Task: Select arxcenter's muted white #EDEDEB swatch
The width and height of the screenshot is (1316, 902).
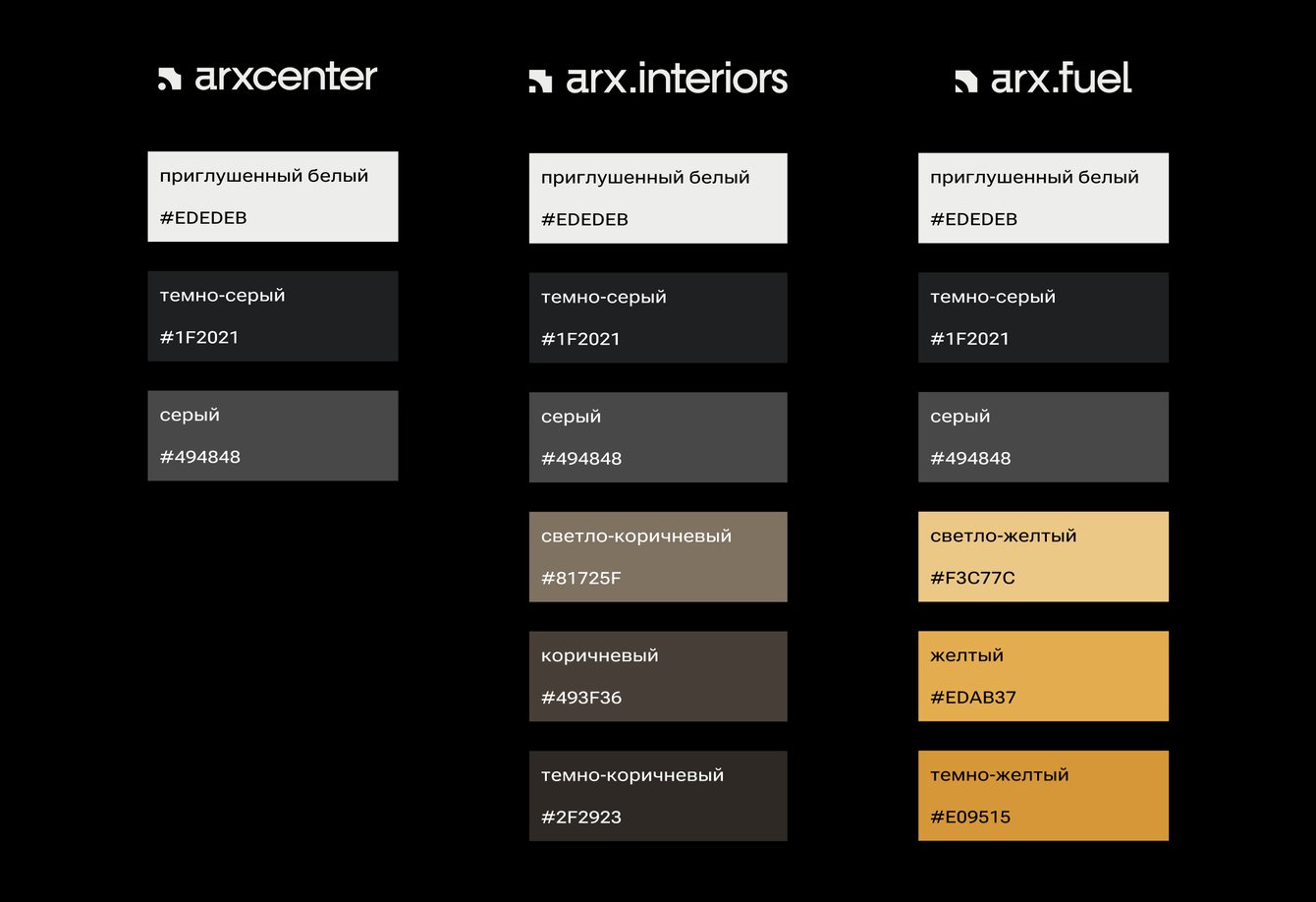Action: click(x=273, y=197)
